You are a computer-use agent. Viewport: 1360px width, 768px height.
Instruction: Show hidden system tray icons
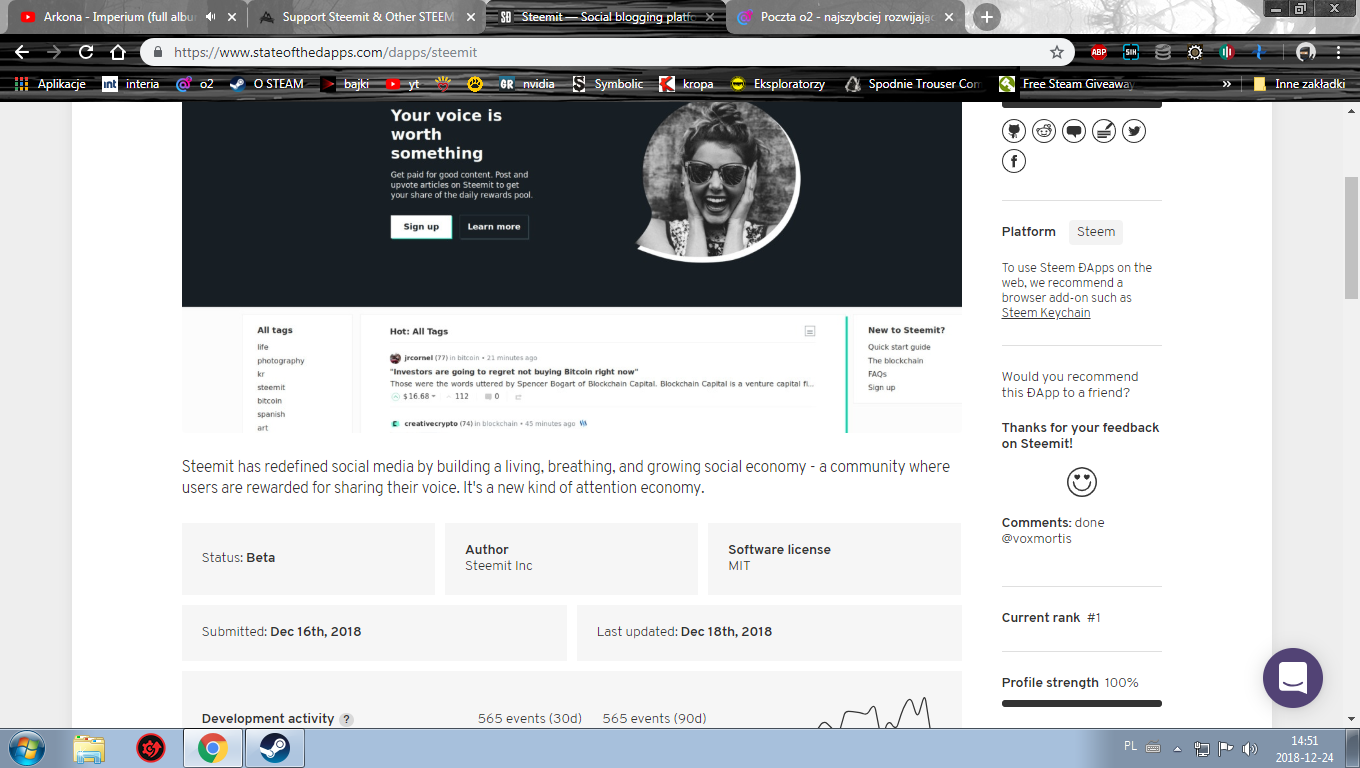[1176, 748]
